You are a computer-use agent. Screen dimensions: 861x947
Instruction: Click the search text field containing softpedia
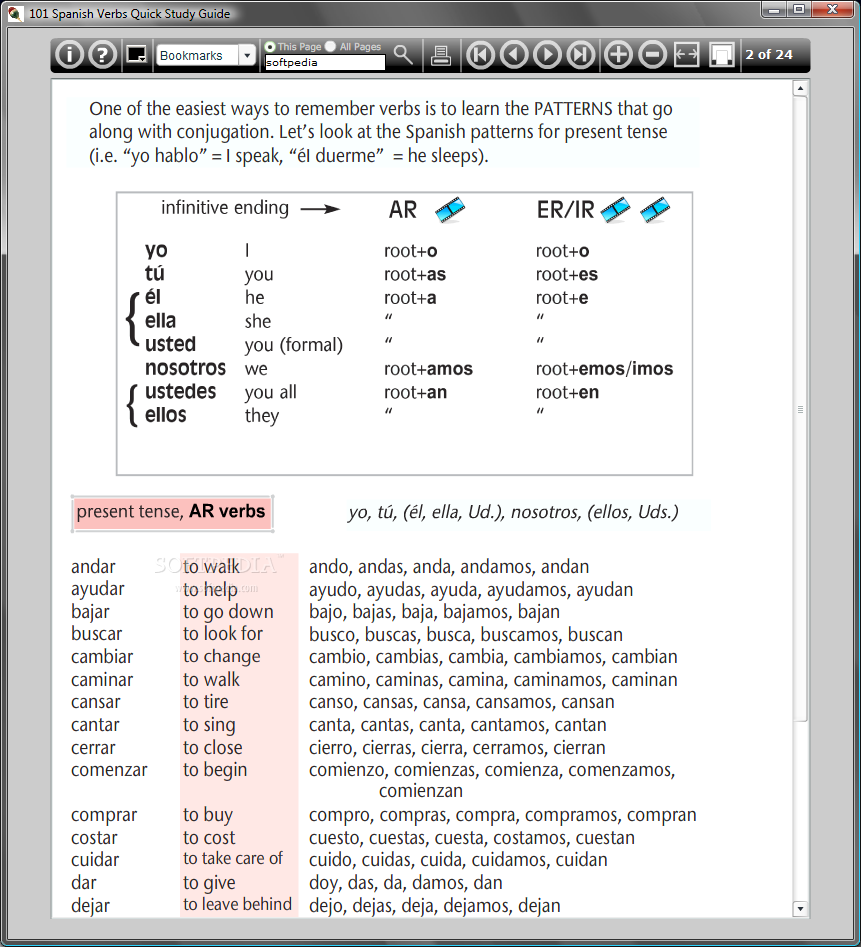pos(325,62)
